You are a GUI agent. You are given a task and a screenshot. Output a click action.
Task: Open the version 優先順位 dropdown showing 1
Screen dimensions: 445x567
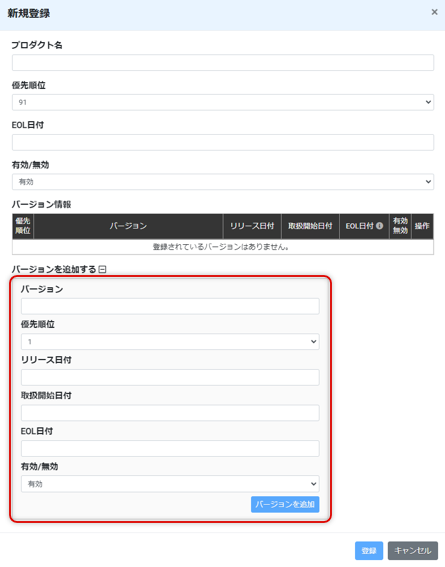point(170,341)
